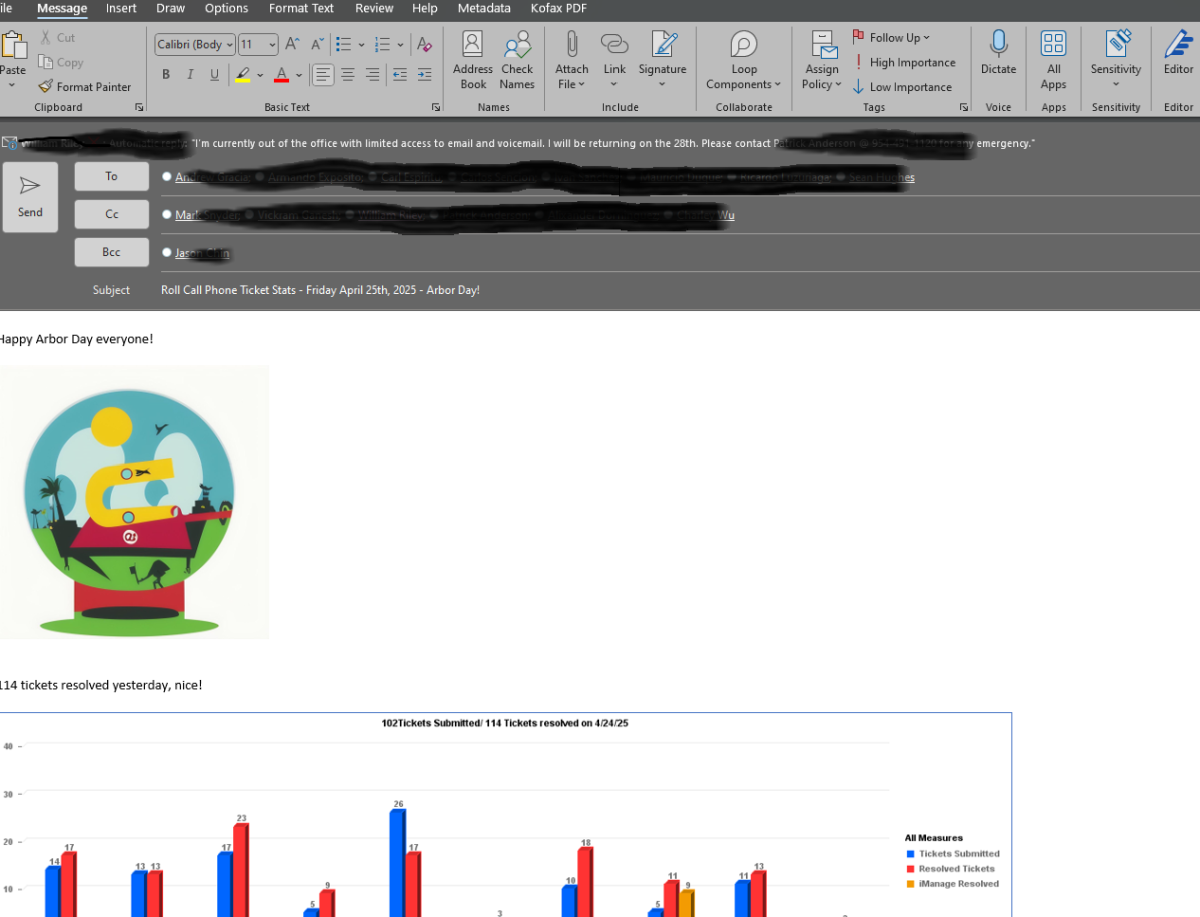
Task: Open the Address Book
Action: pyautogui.click(x=473, y=60)
